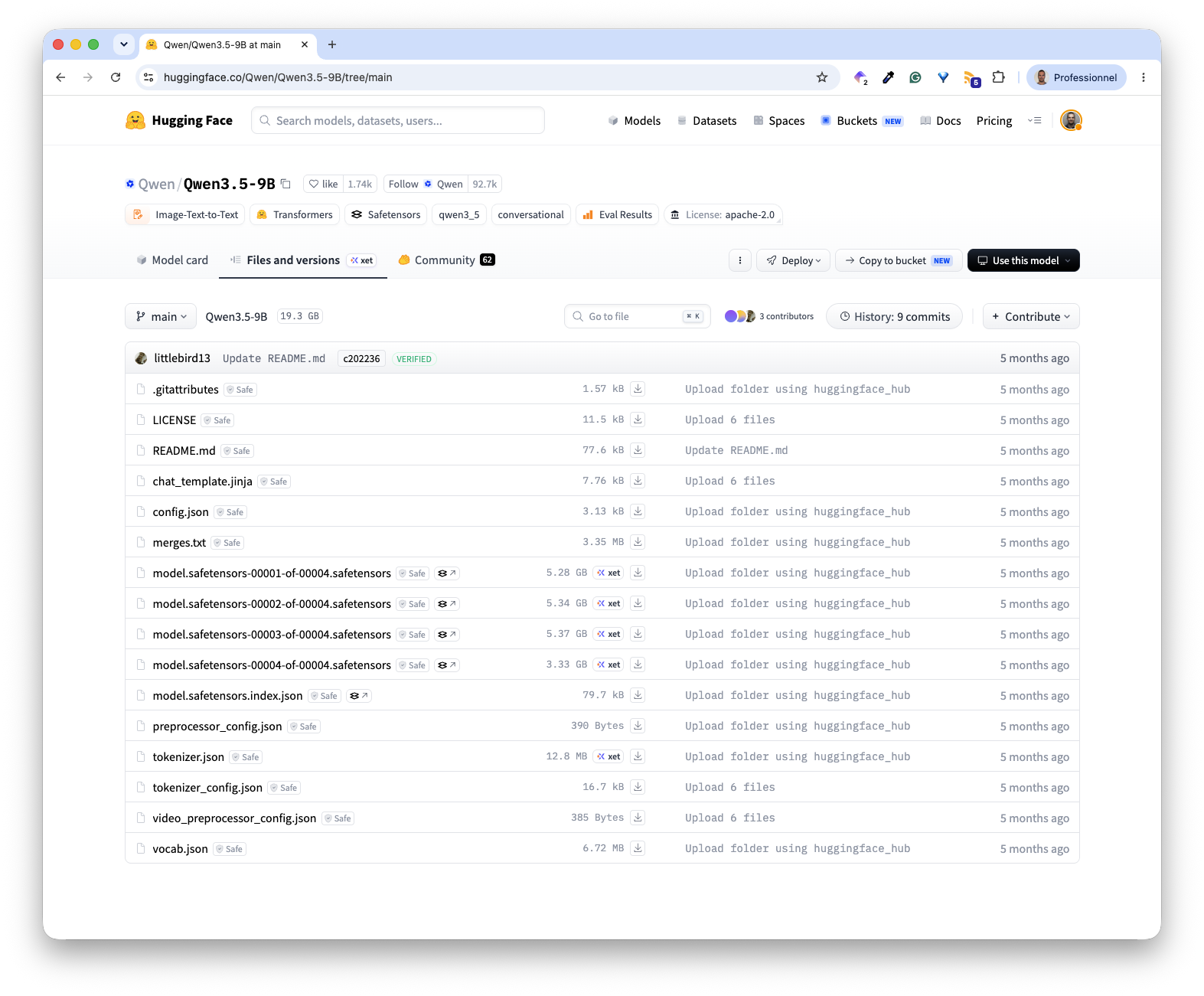Click the Eval Results tag
Screen dimensions: 1204x996
click(617, 214)
